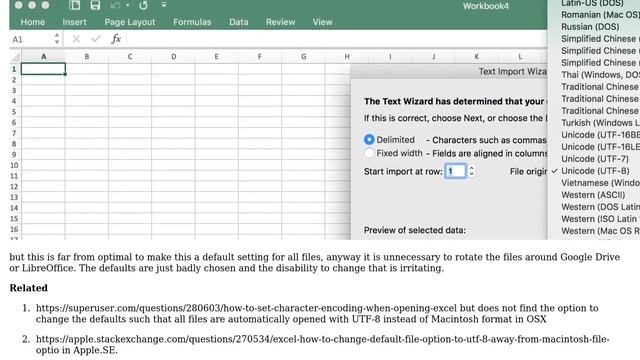Screen dimensions: 640x360
Task: Click the formula bar input area
Action: pos(337,39)
